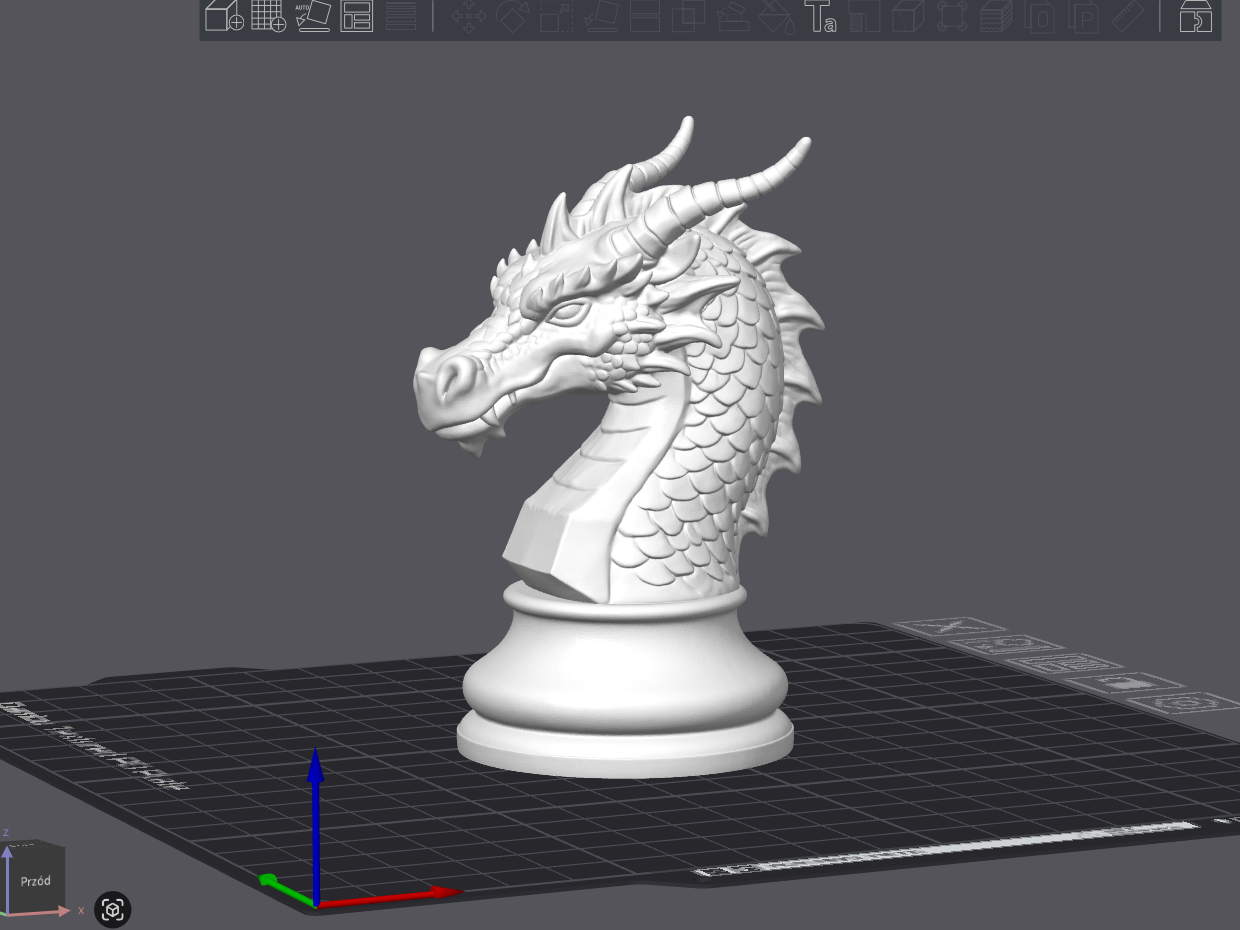Open the Assembly view icon
Image resolution: width=1240 pixels, height=930 pixels.
pos(1196,16)
